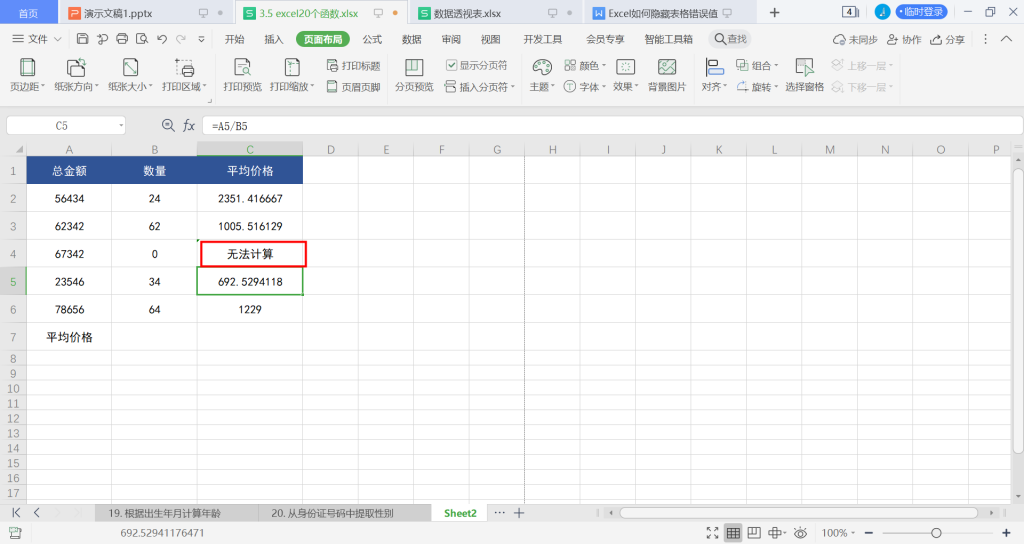
Task: Click the zoom out minus button
Action: point(869,533)
